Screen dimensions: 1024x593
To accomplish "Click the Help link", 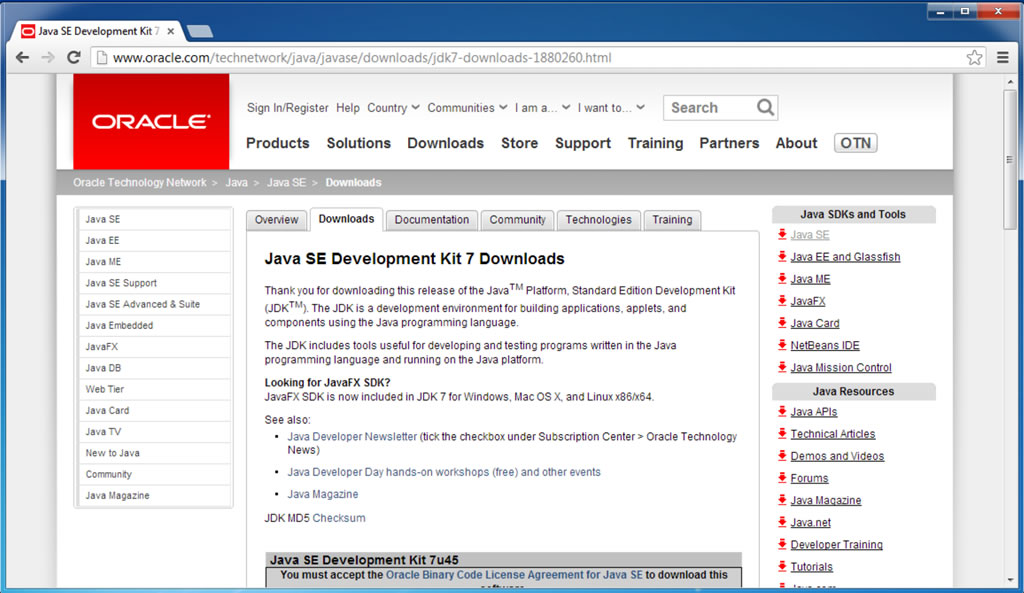I will coord(347,108).
